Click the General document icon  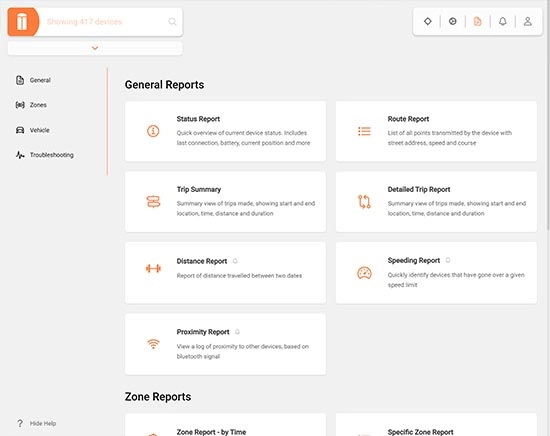point(20,80)
